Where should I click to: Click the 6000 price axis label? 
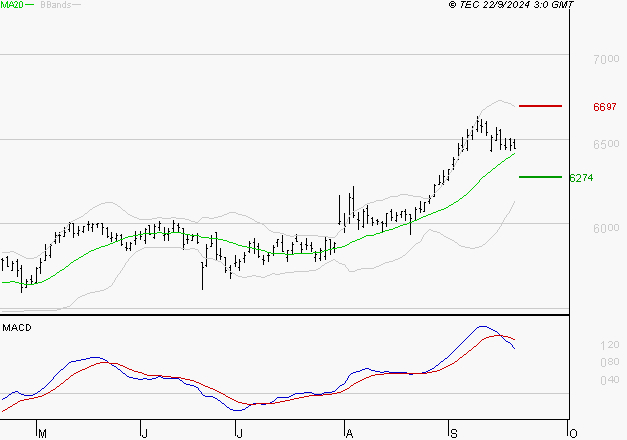click(606, 228)
